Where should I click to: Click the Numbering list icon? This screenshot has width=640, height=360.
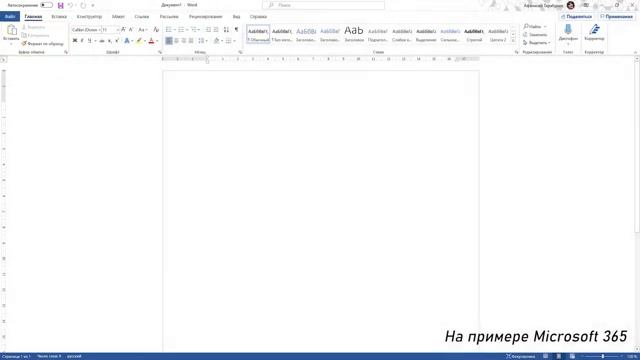(181, 30)
